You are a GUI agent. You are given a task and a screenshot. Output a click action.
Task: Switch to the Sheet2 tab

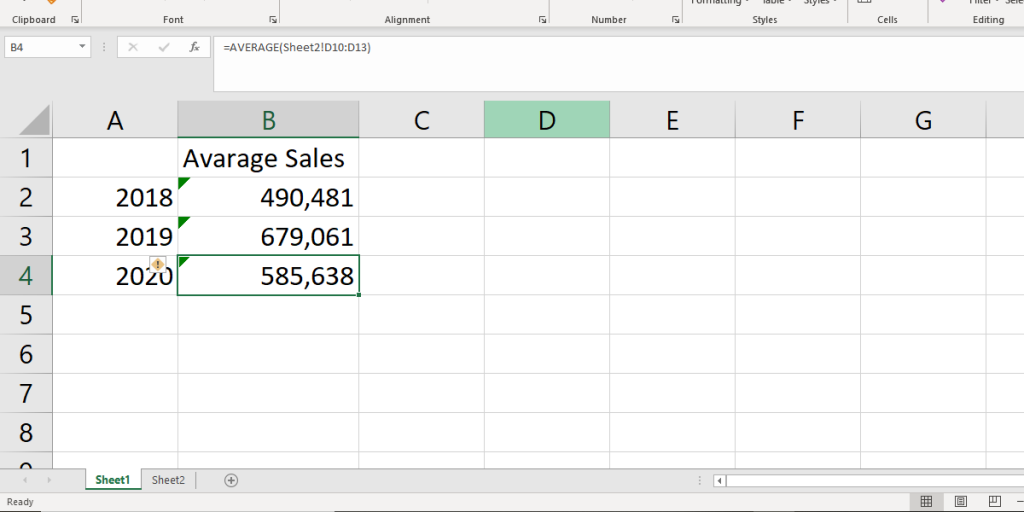pos(168,480)
